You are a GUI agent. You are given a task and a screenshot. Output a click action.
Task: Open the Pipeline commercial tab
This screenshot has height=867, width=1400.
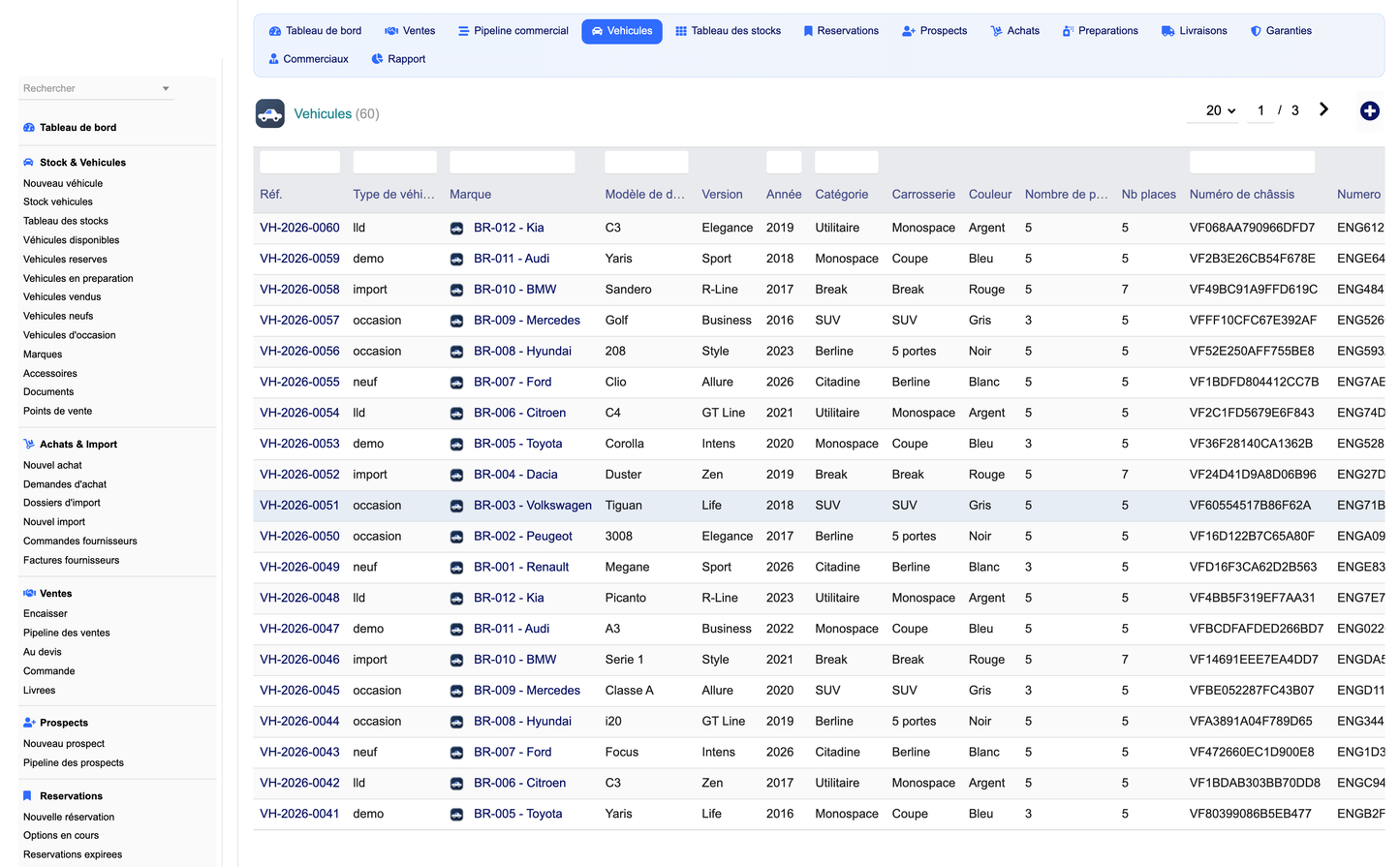click(x=513, y=31)
